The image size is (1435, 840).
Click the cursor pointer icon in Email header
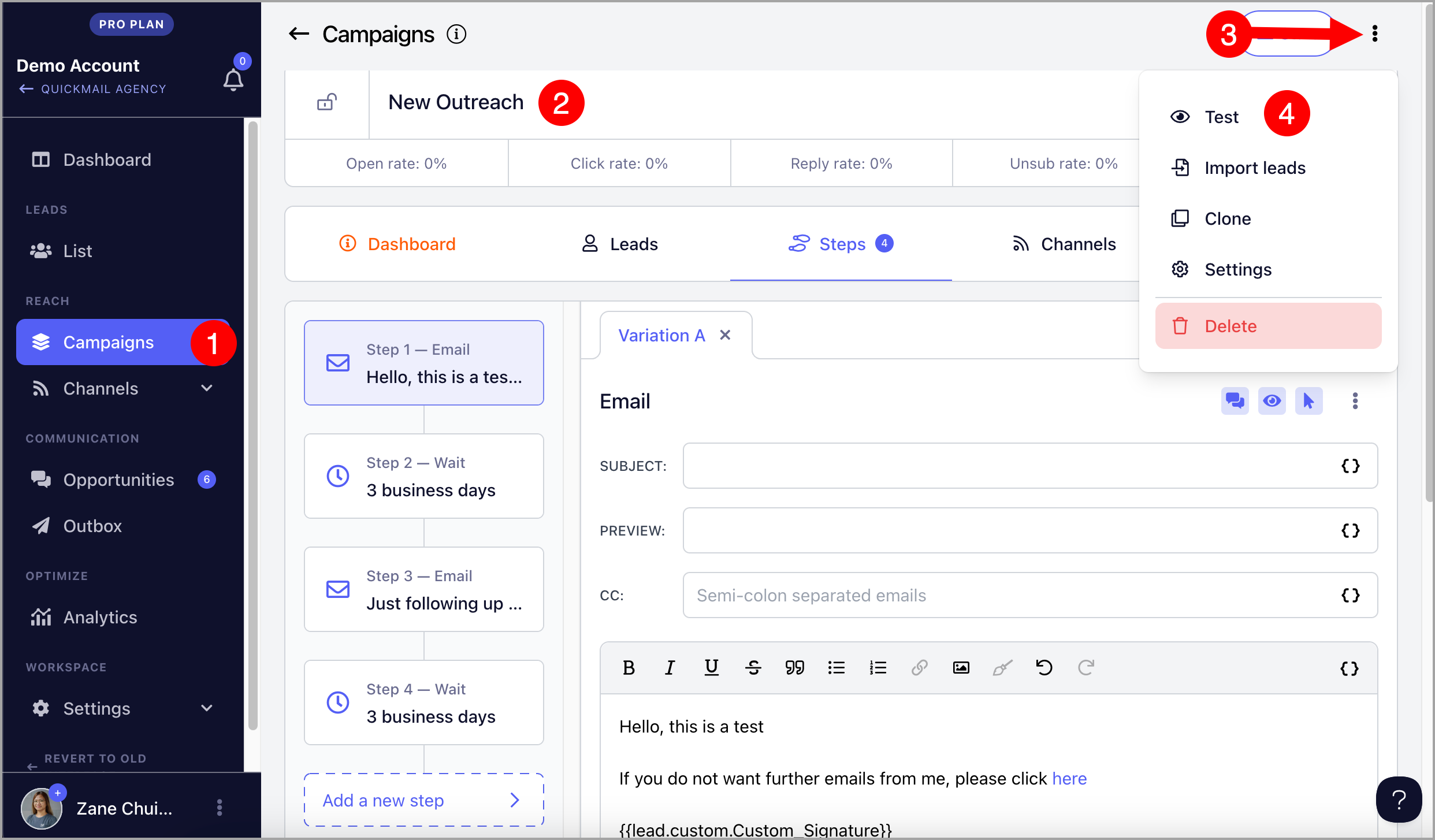point(1309,401)
